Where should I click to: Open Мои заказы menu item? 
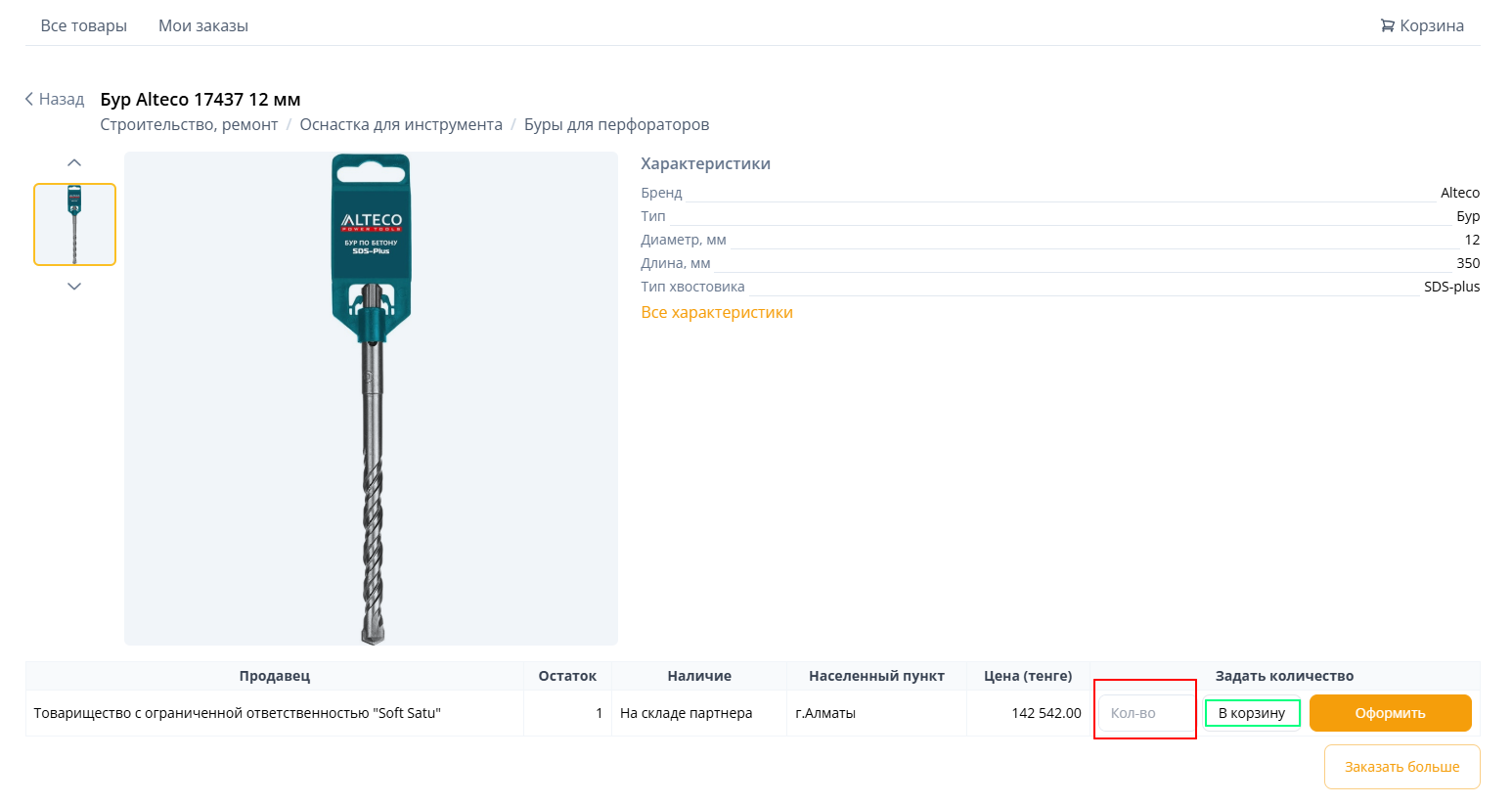tap(203, 25)
